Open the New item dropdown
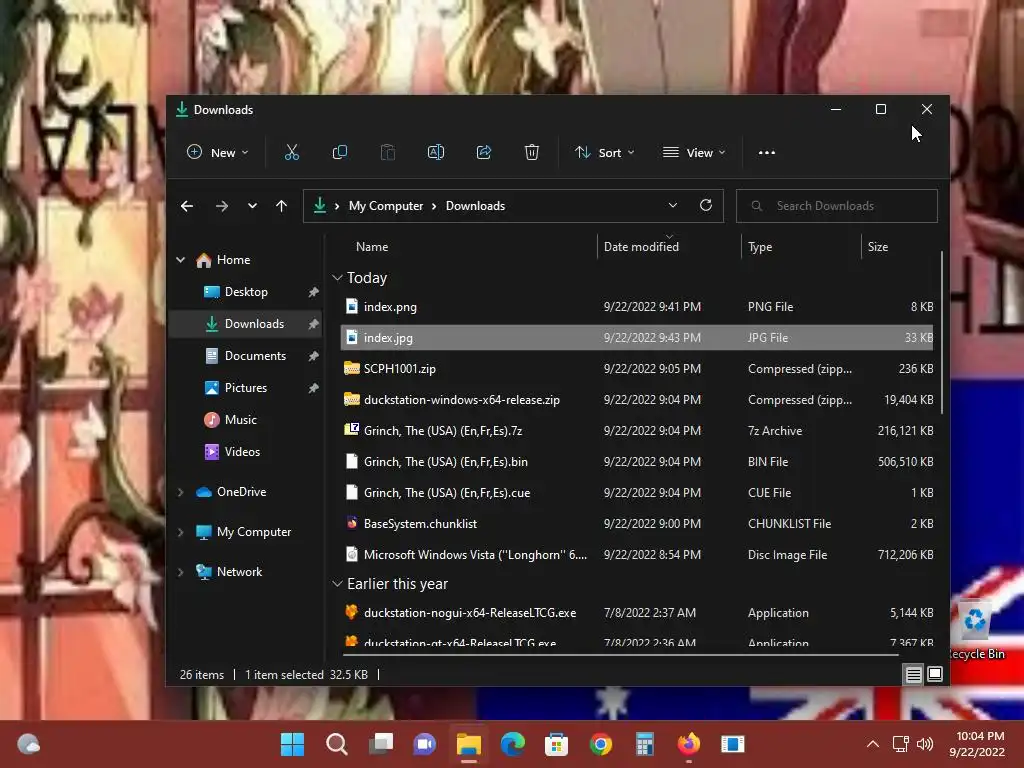The height and width of the screenshot is (768, 1024). 217,153
